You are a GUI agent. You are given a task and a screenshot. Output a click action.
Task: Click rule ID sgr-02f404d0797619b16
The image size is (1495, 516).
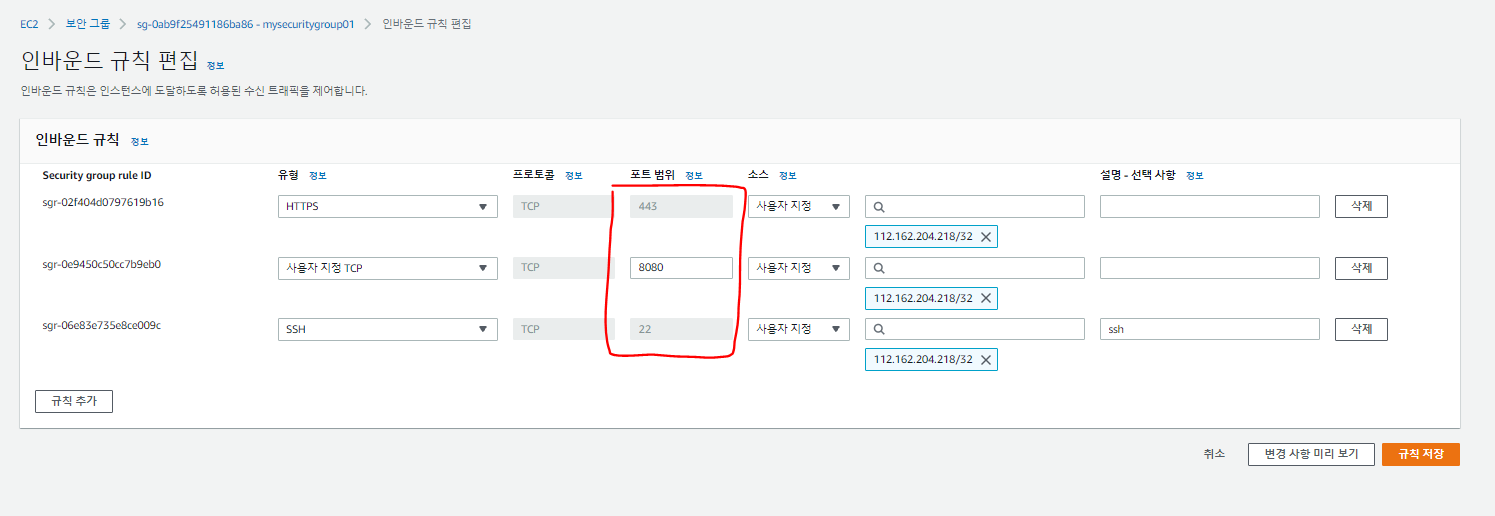click(x=103, y=202)
